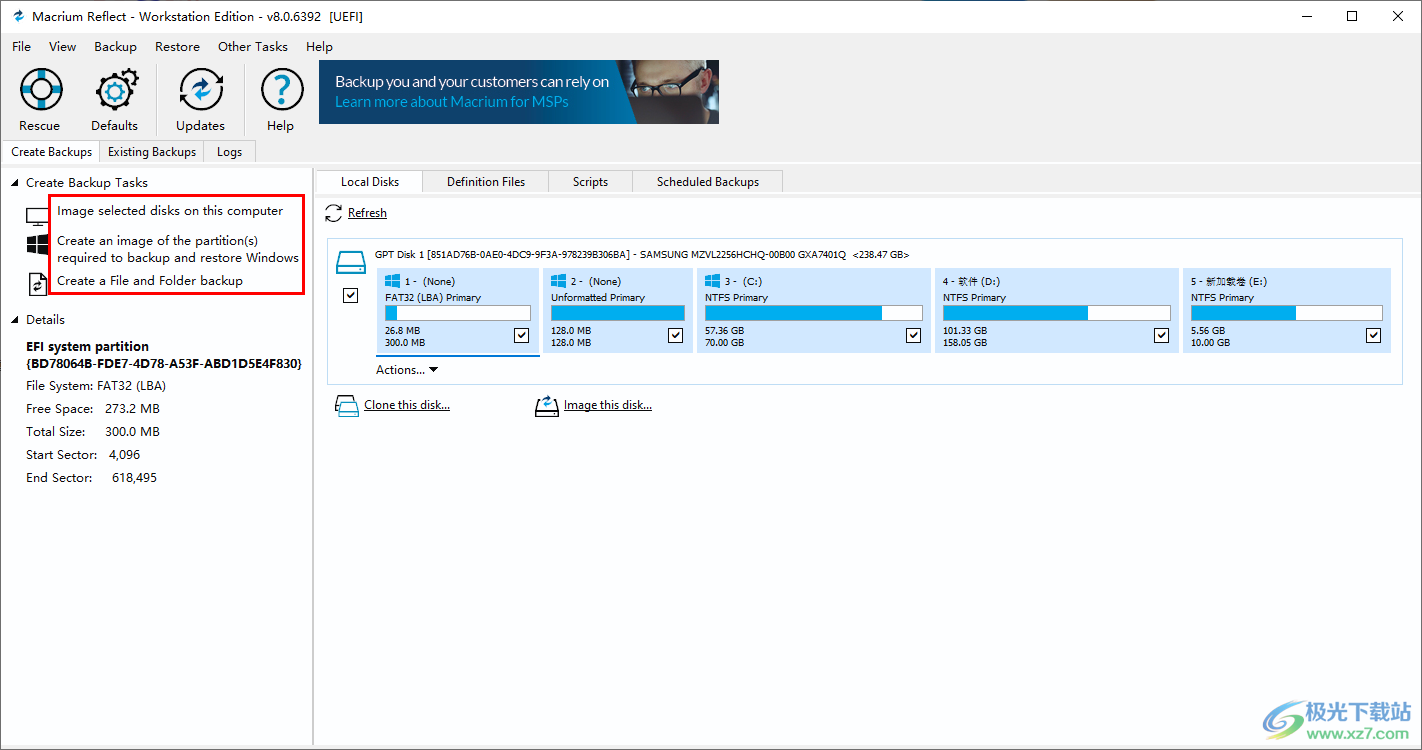This screenshot has width=1422, height=750.
Task: Click the Total Size 300.0 MB value
Action: [x=132, y=432]
